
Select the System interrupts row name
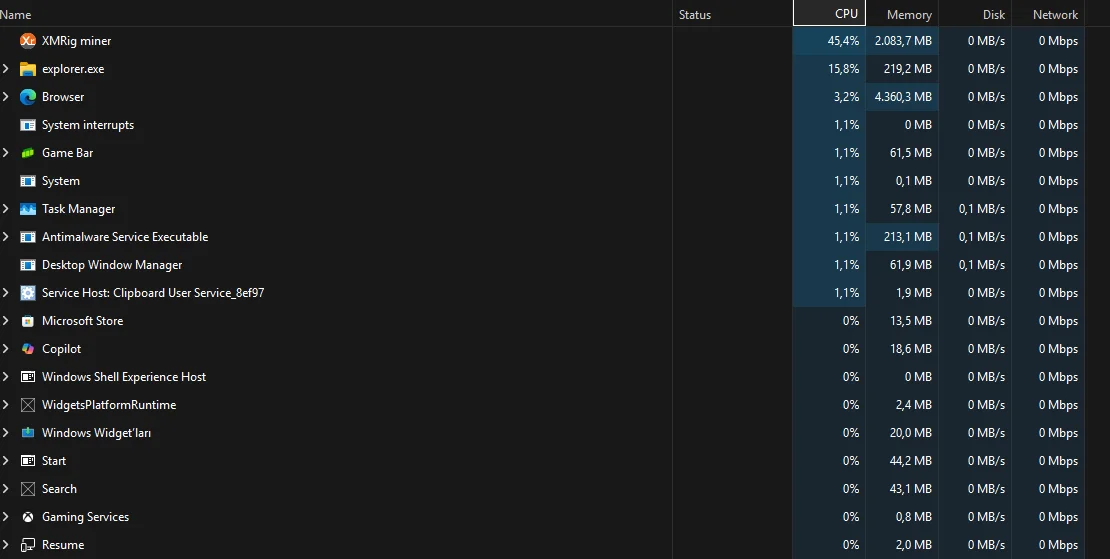click(88, 125)
